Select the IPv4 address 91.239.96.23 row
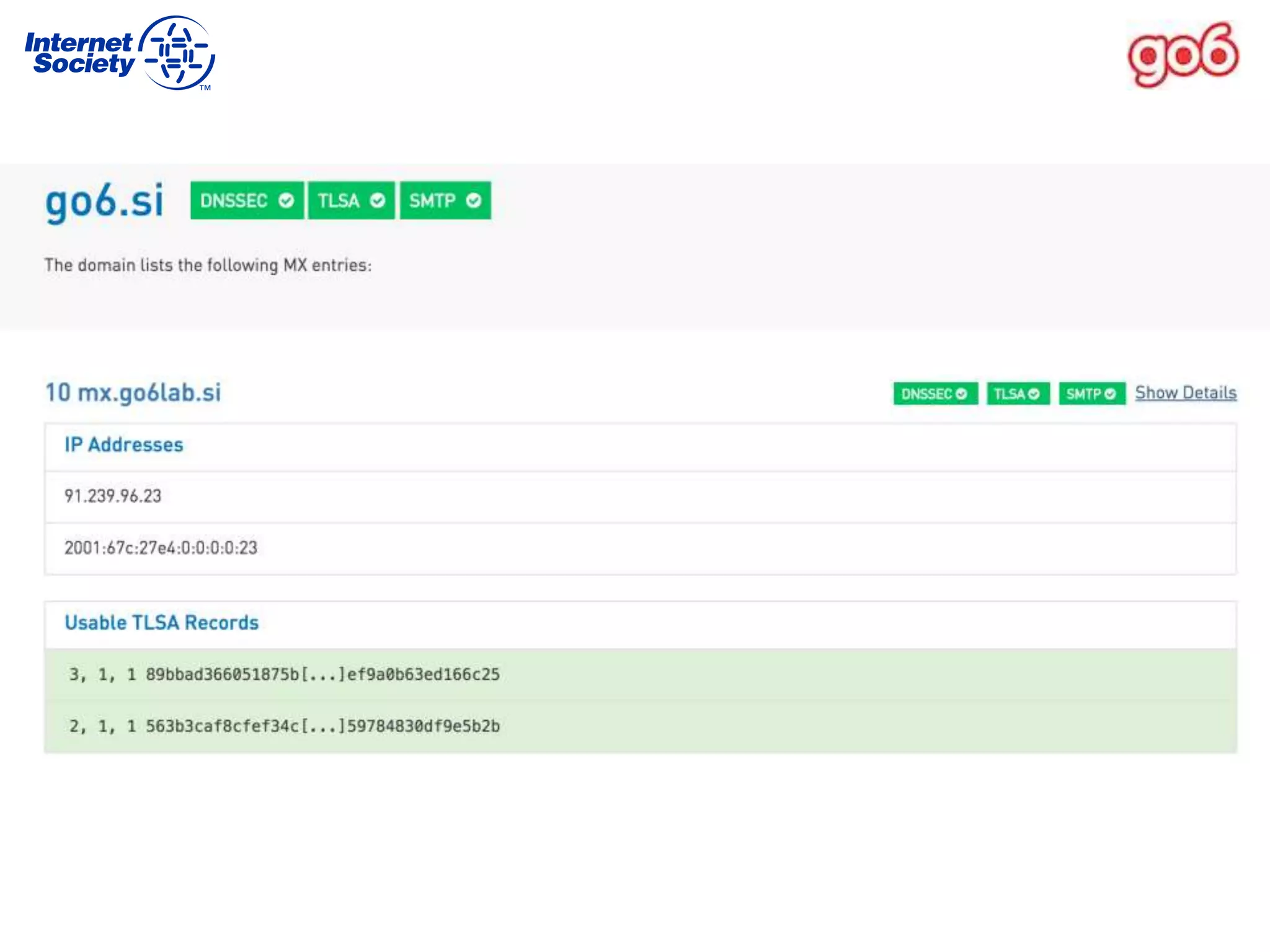Viewport: 1270px width, 952px height. 113,496
